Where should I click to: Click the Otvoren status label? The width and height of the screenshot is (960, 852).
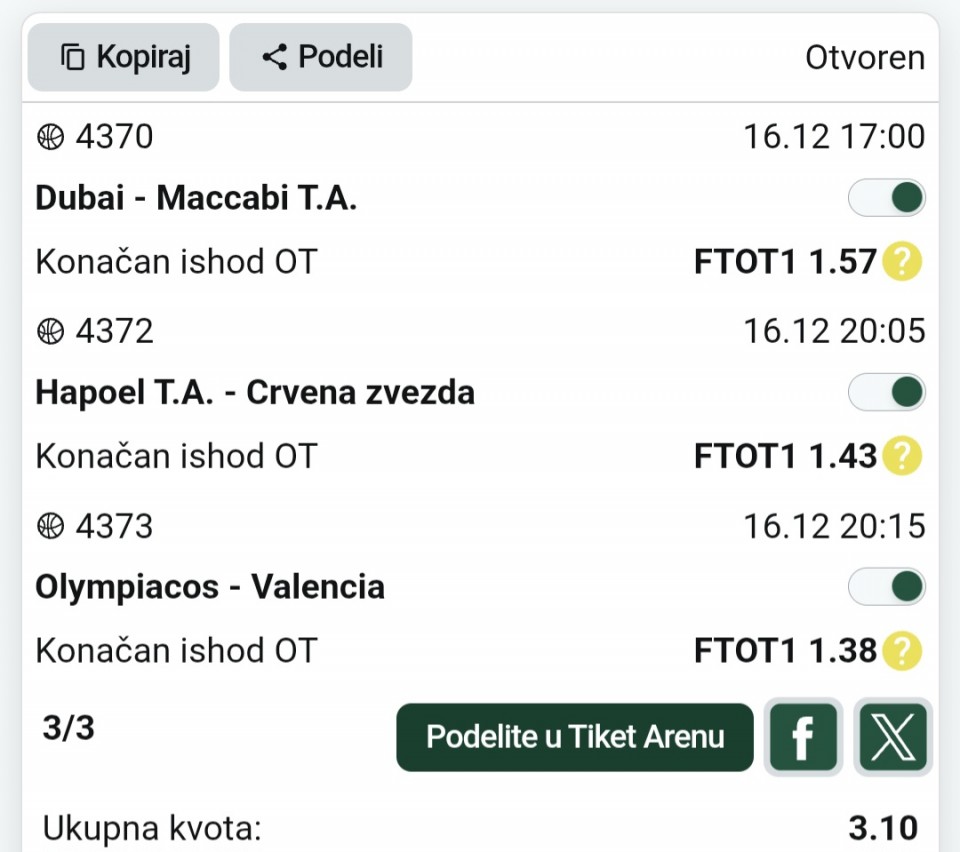865,58
